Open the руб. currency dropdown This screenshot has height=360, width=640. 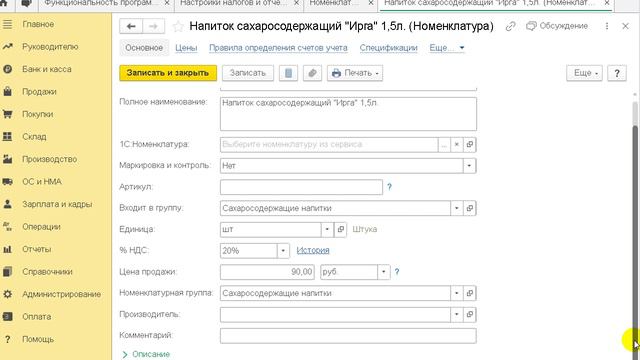point(384,272)
